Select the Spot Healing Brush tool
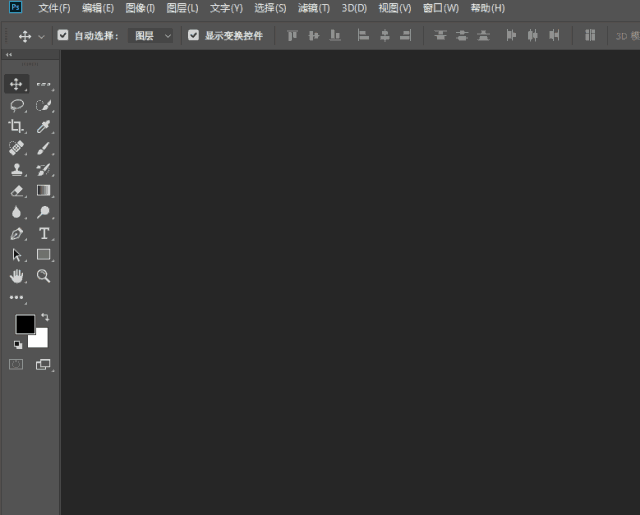This screenshot has height=515, width=640. [16, 148]
